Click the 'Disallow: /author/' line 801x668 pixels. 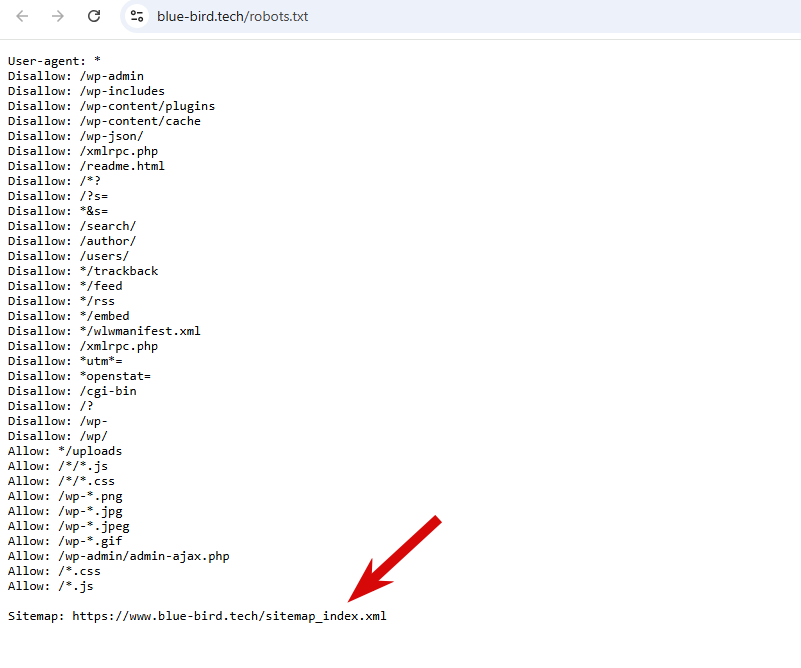(x=72, y=241)
